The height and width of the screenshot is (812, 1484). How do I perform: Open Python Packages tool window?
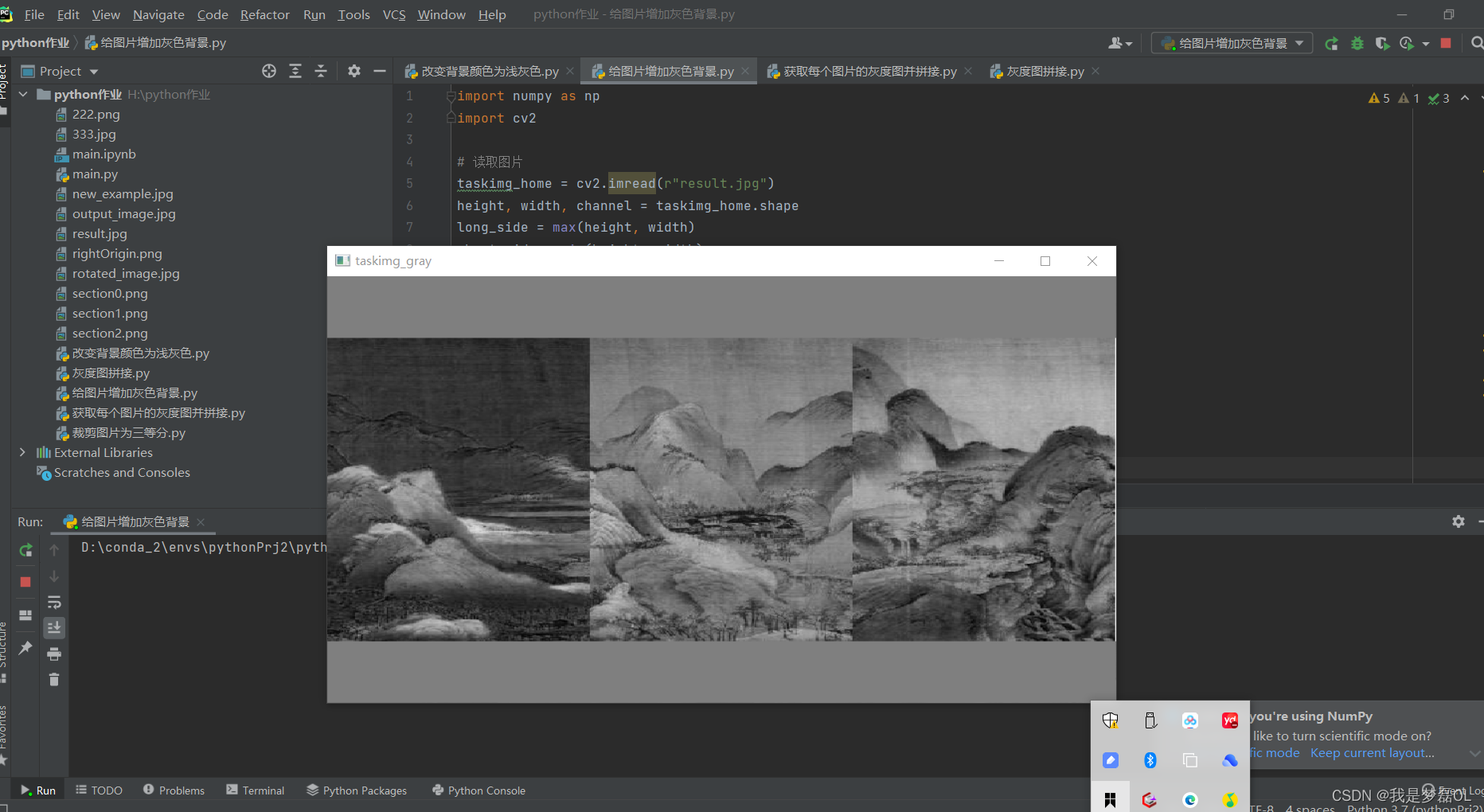[x=357, y=790]
